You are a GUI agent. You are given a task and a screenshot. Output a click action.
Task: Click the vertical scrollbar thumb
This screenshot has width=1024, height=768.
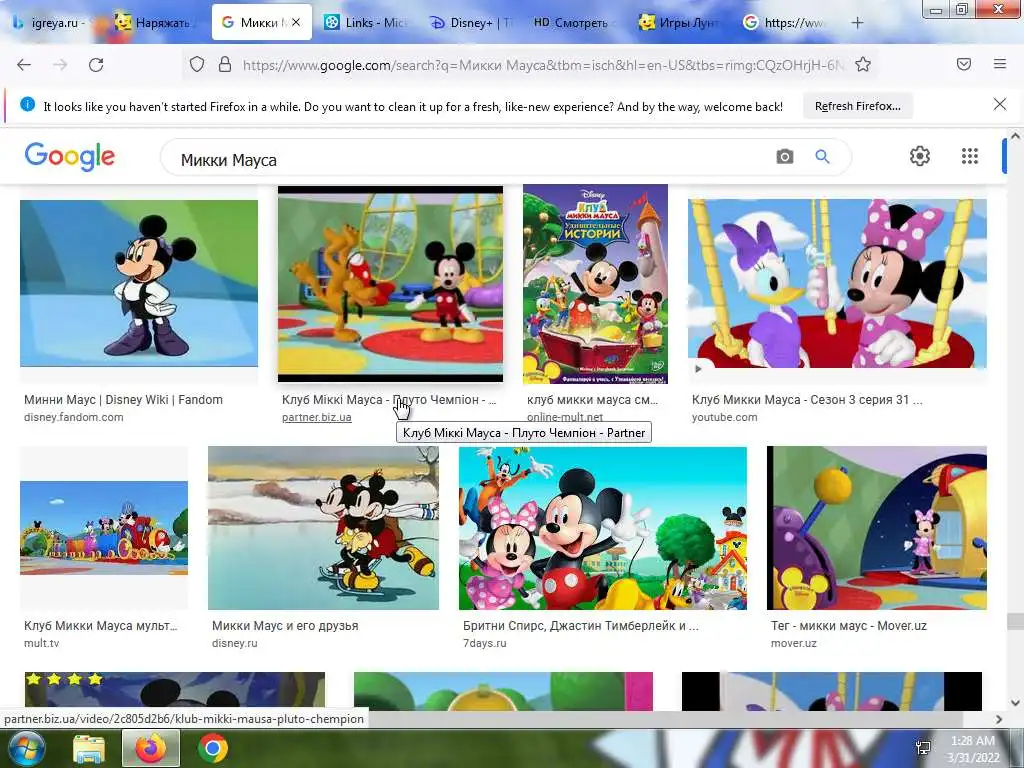(1016, 621)
